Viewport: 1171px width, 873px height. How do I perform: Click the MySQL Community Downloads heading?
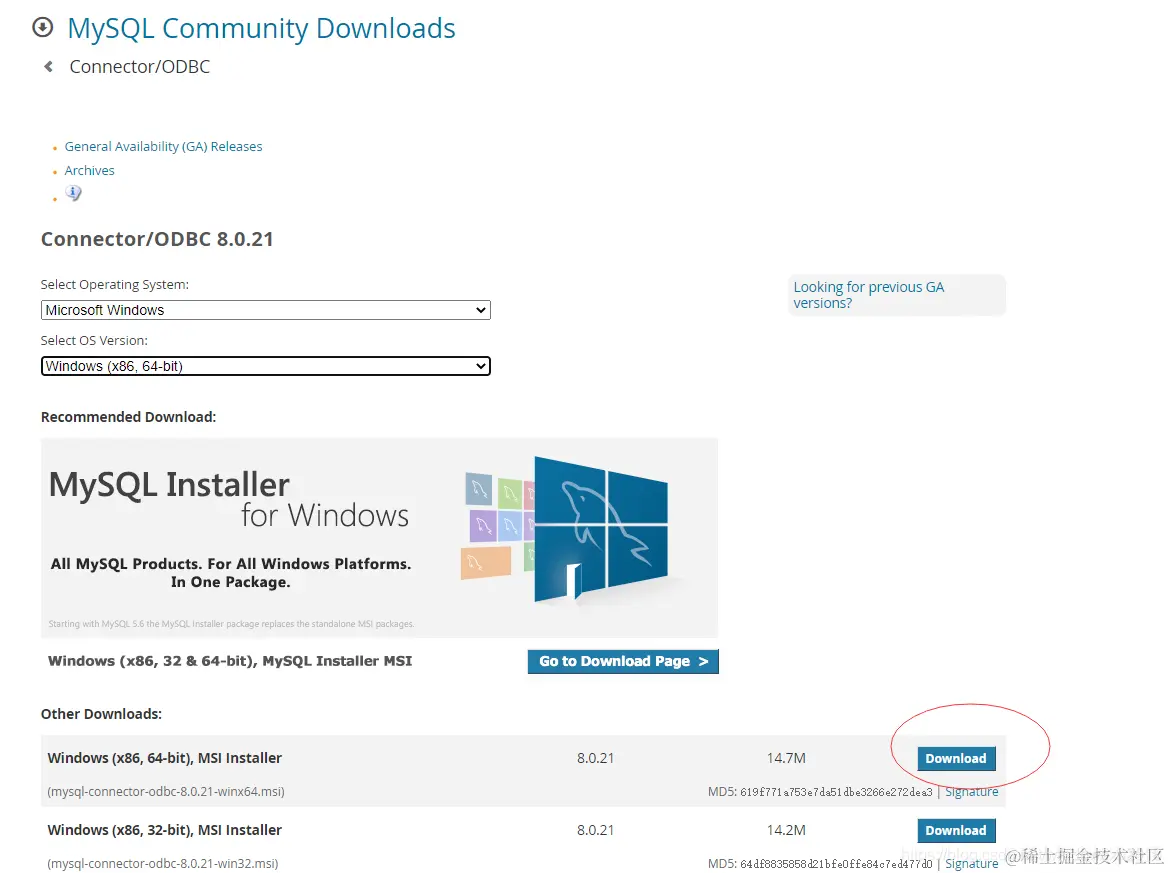pos(261,28)
